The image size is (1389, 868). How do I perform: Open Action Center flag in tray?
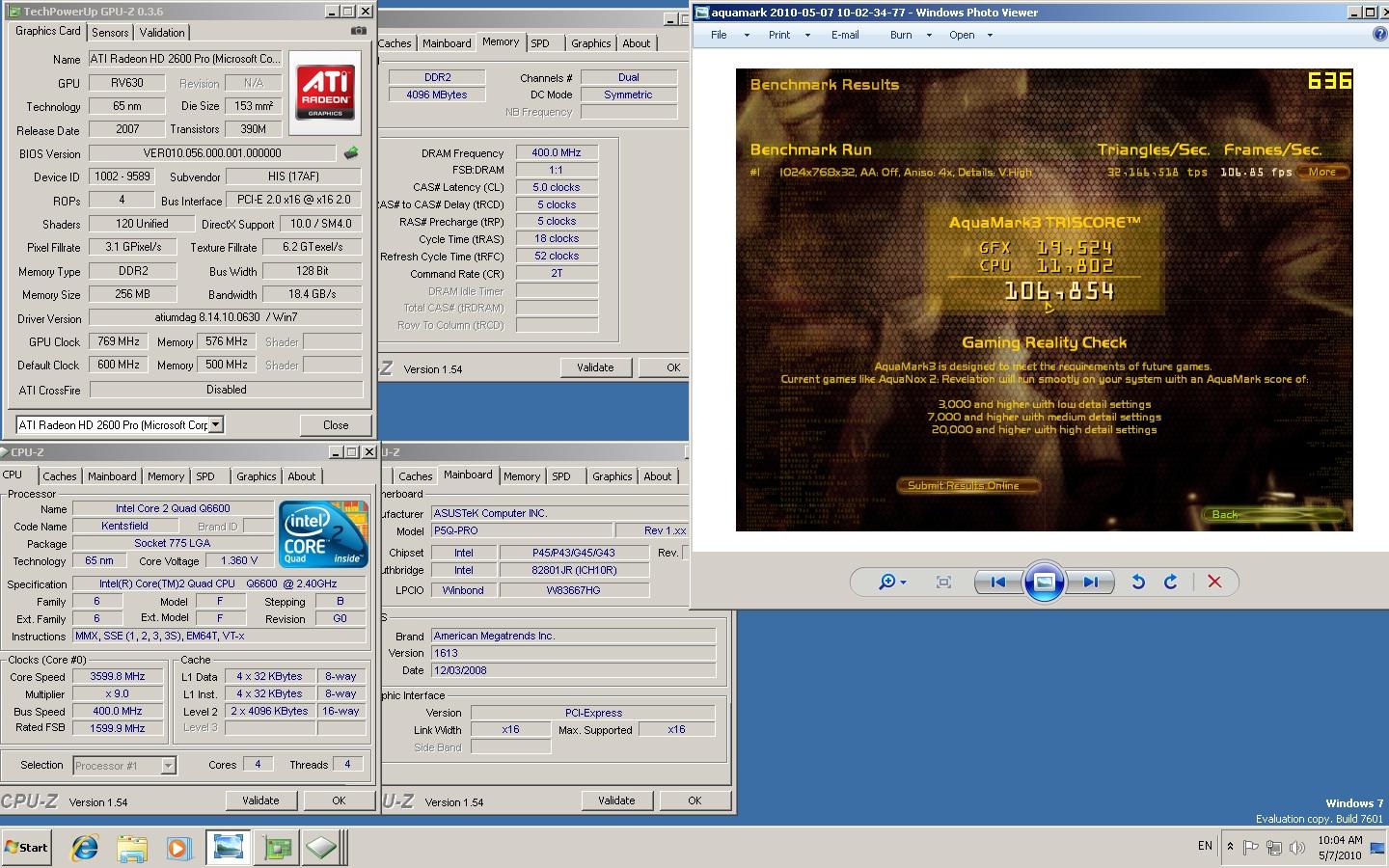click(x=1251, y=848)
